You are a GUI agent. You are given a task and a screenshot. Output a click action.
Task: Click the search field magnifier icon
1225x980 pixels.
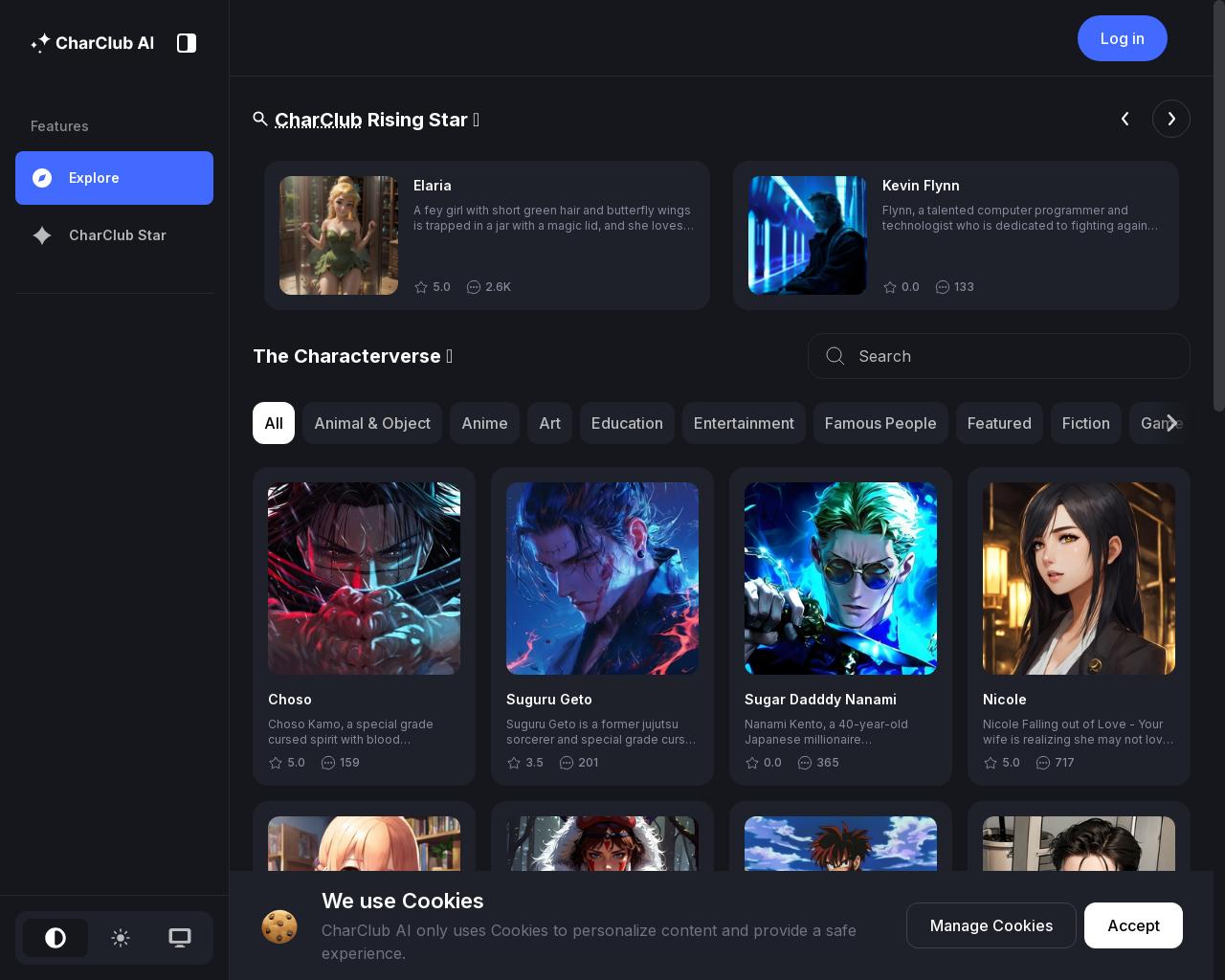click(x=835, y=356)
